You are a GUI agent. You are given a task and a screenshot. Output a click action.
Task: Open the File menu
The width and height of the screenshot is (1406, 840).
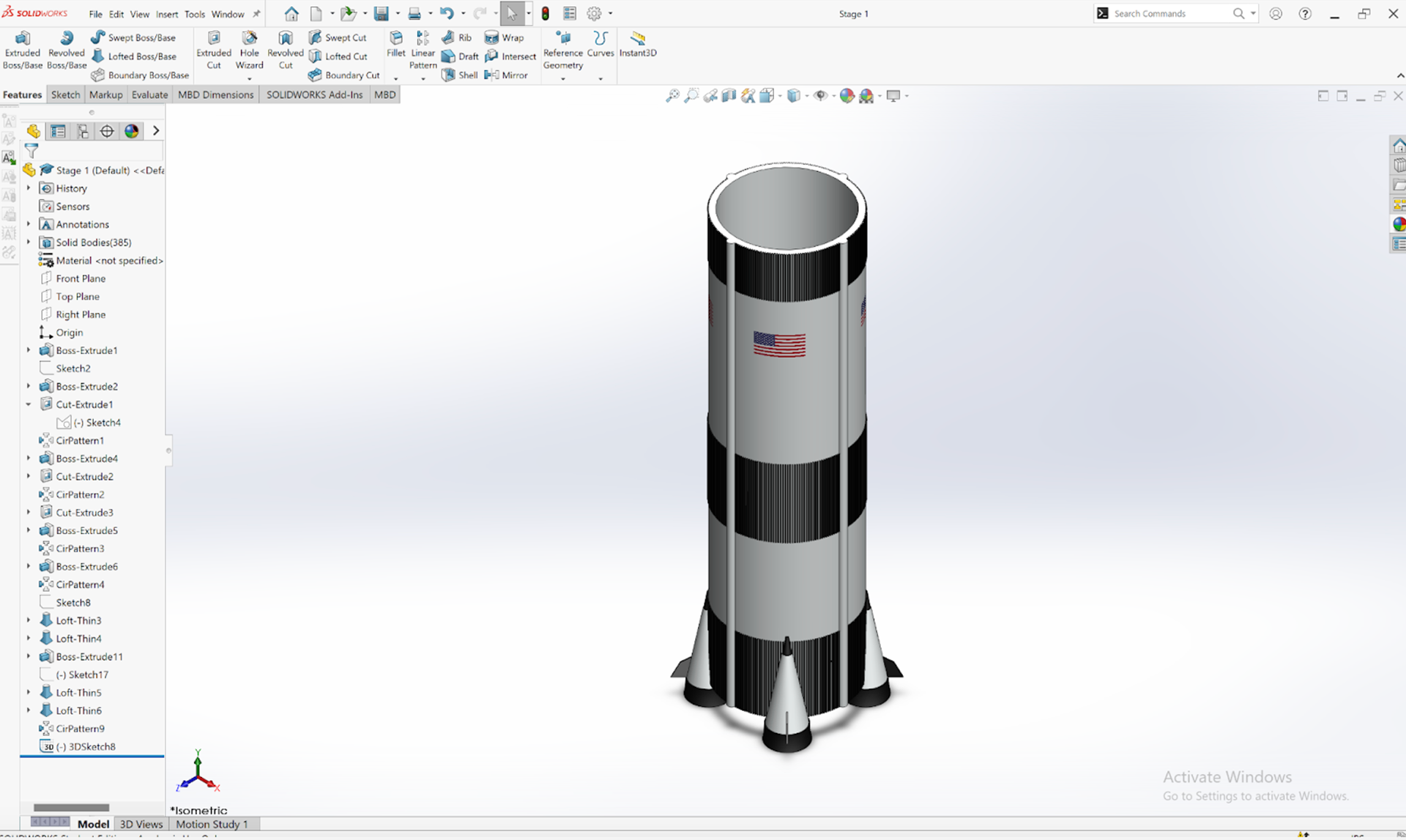point(96,14)
